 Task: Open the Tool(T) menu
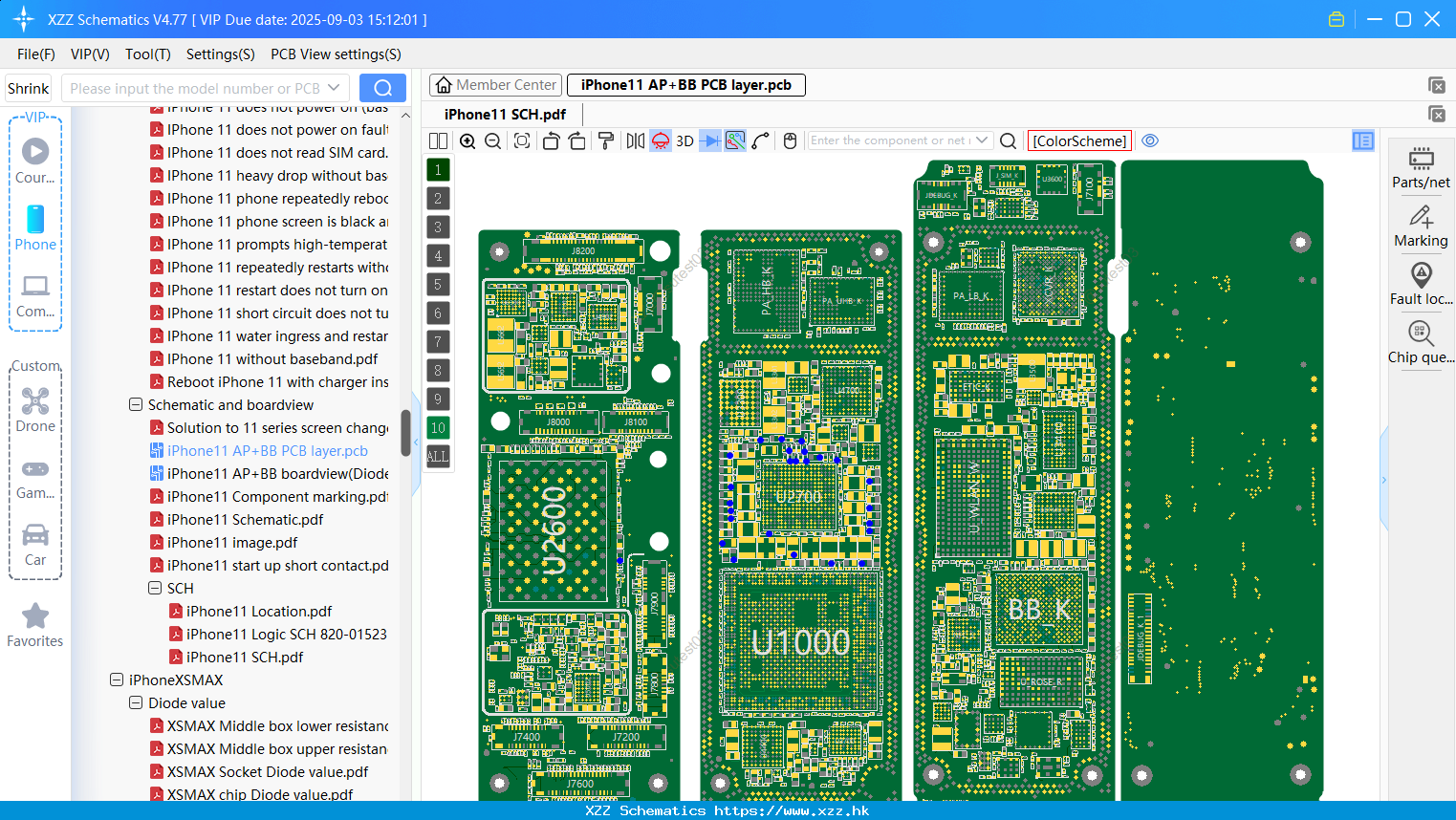pyautogui.click(x=148, y=54)
